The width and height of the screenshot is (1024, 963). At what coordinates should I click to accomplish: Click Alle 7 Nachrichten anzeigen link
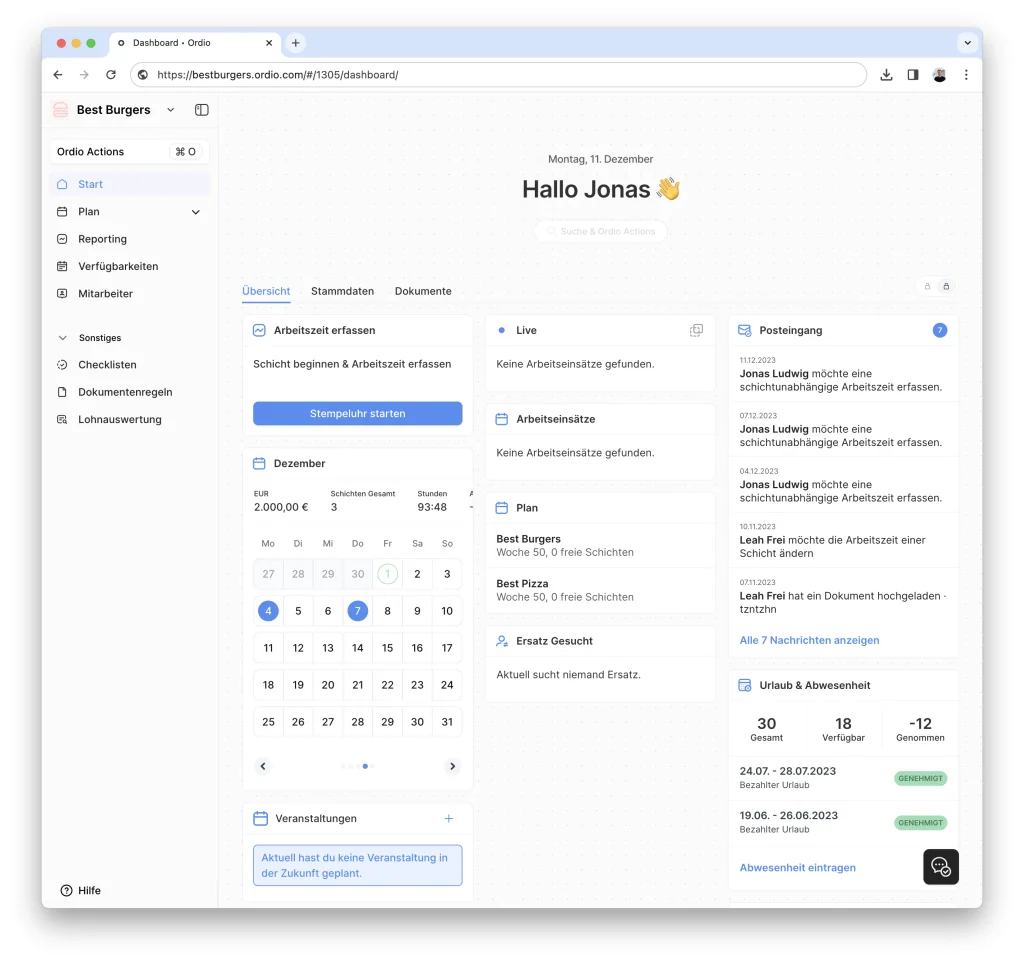809,640
